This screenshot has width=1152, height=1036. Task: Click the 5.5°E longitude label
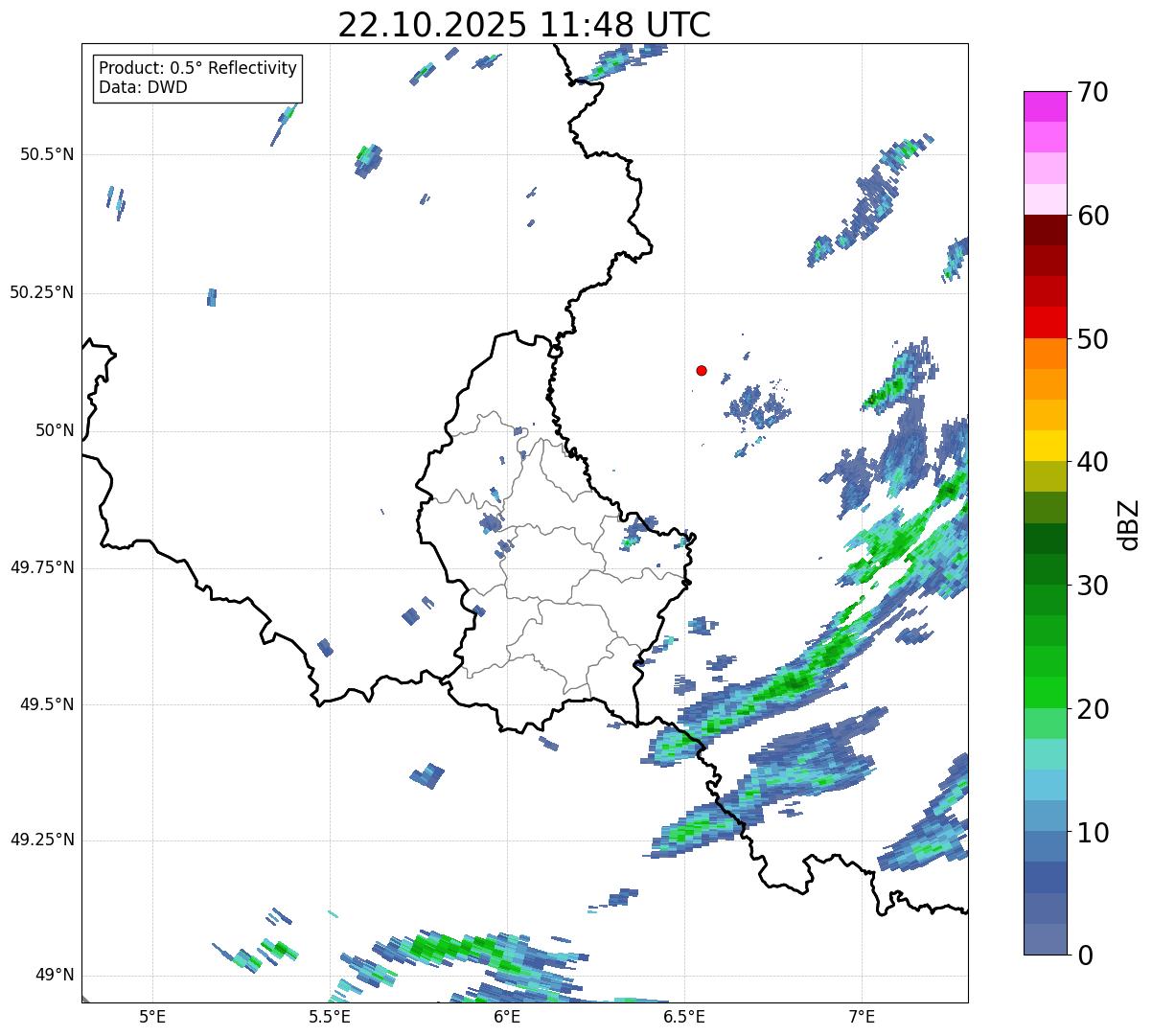(x=330, y=1016)
